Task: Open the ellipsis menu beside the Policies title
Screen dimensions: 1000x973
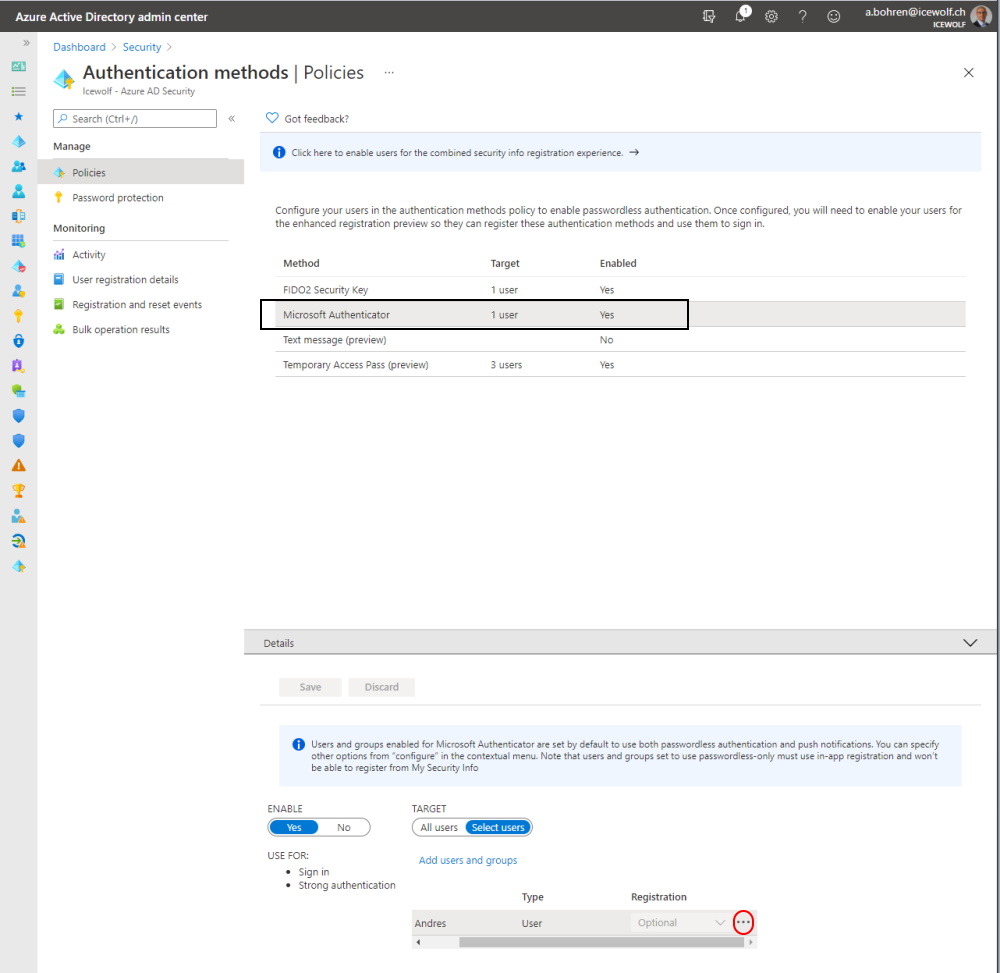Action: click(x=389, y=73)
